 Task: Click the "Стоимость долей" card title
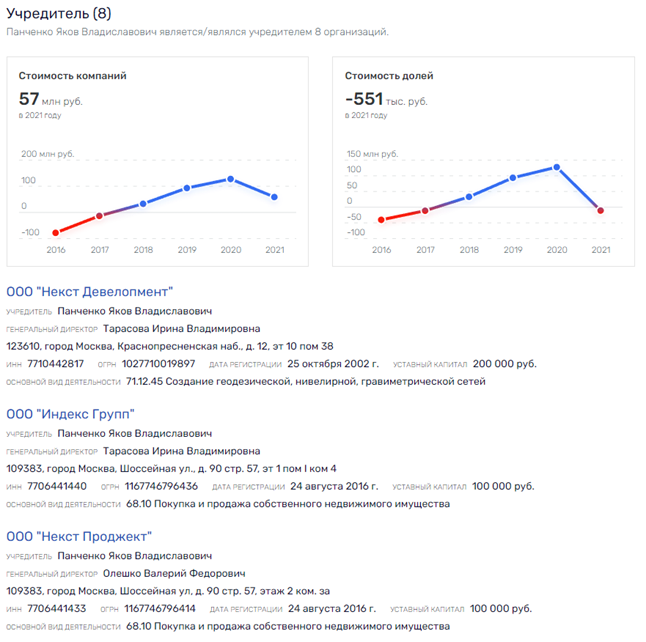tap(389, 76)
